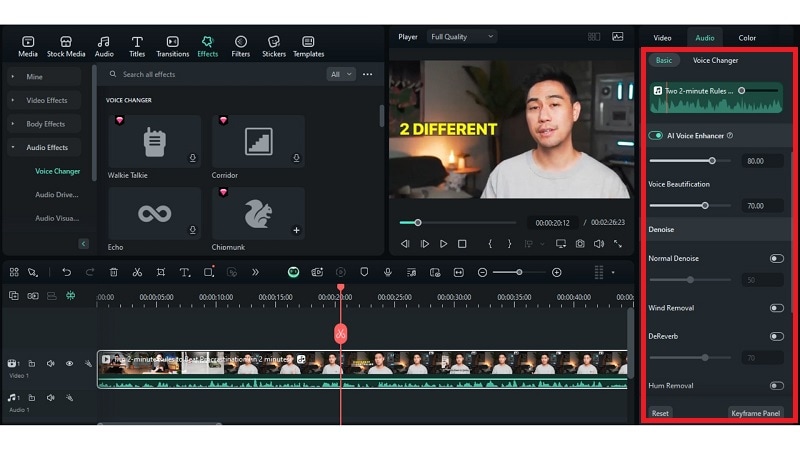Select the Audio Driven sidebar item
This screenshot has height=450, width=800.
coord(57,195)
